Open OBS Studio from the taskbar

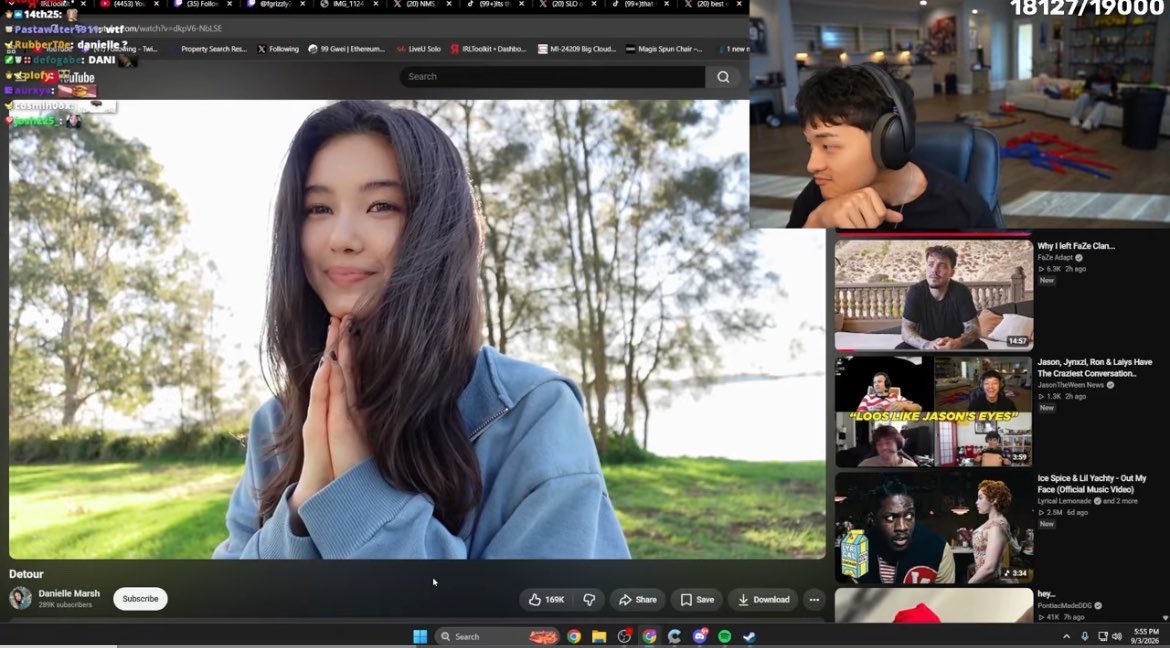point(625,637)
